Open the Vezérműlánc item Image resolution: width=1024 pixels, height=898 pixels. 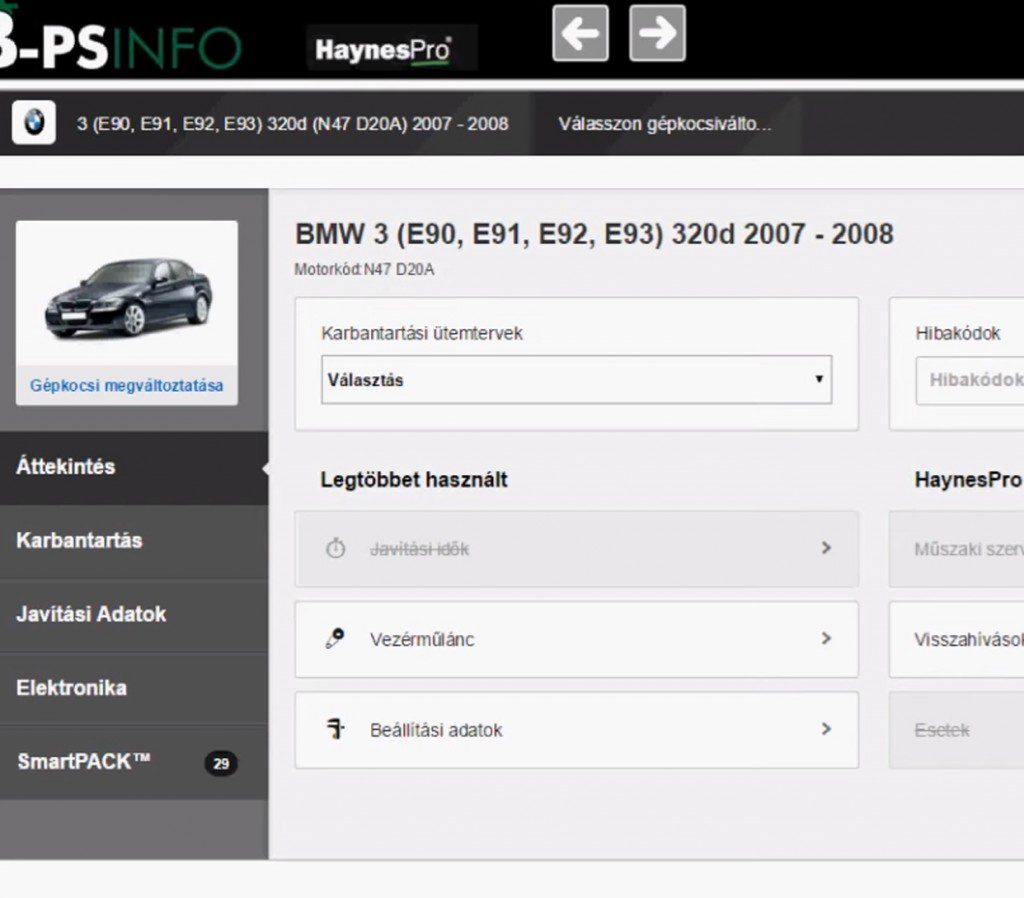pos(577,639)
